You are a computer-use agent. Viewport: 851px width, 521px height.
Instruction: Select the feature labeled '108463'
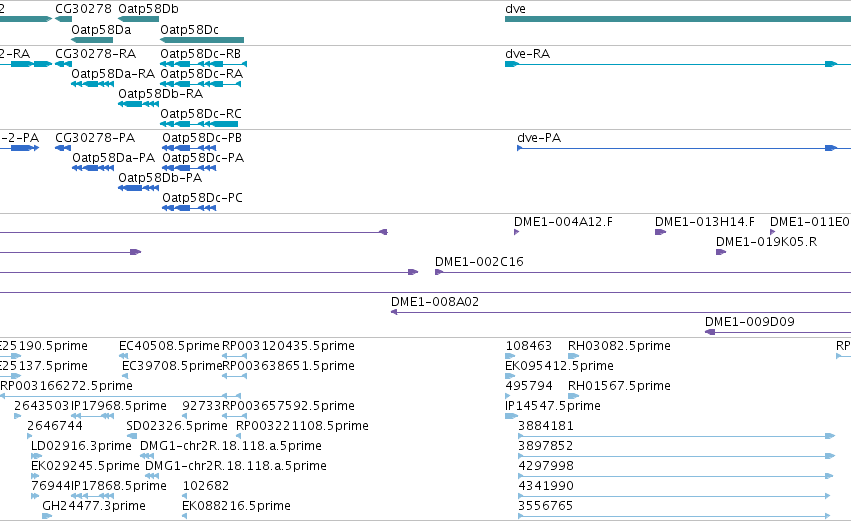[x=529, y=346]
